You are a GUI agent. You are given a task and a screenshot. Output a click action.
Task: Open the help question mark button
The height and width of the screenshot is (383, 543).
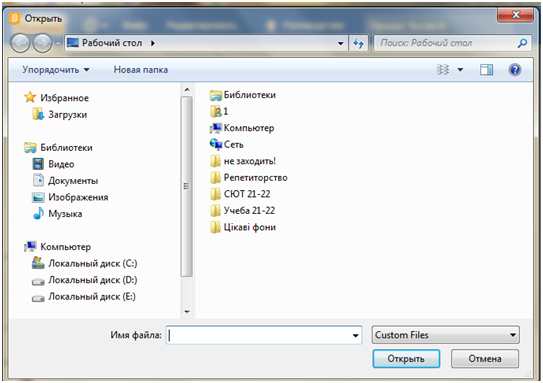coord(515,70)
